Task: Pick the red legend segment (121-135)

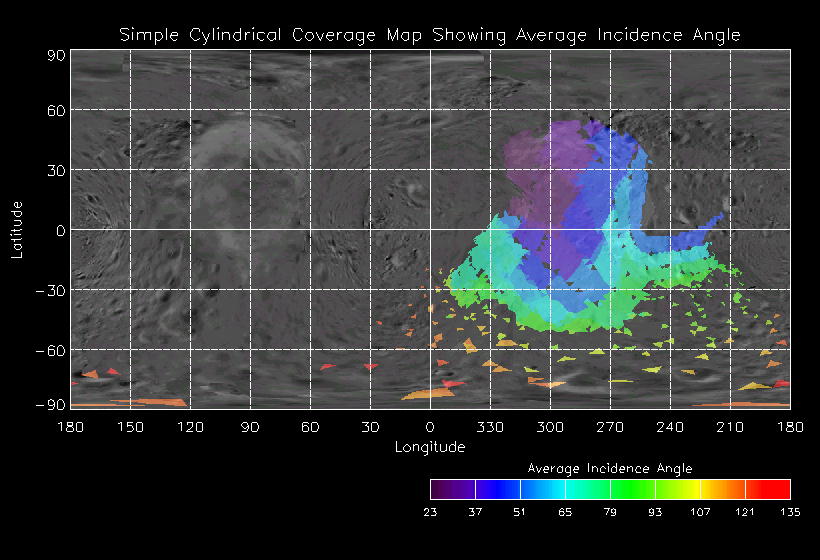Action: click(768, 489)
